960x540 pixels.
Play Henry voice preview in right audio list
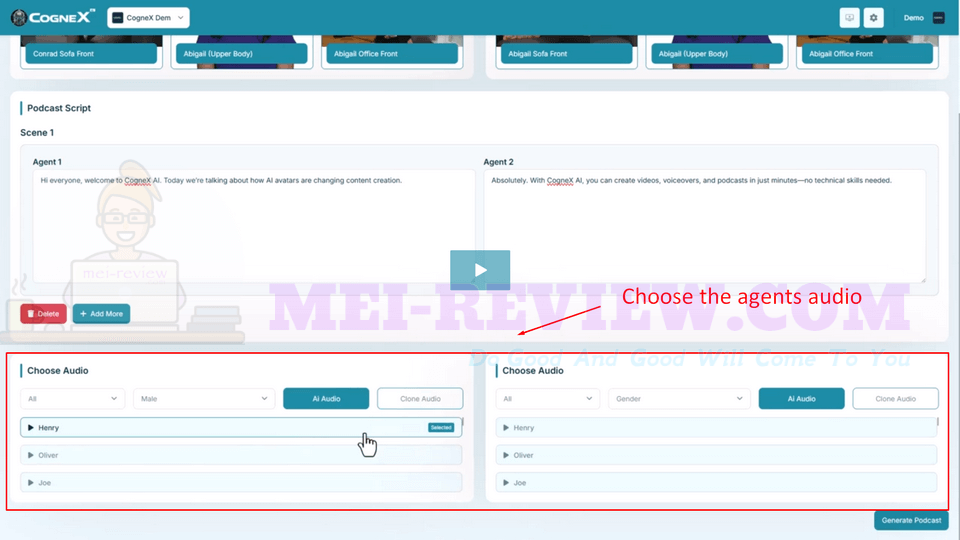[x=506, y=427]
